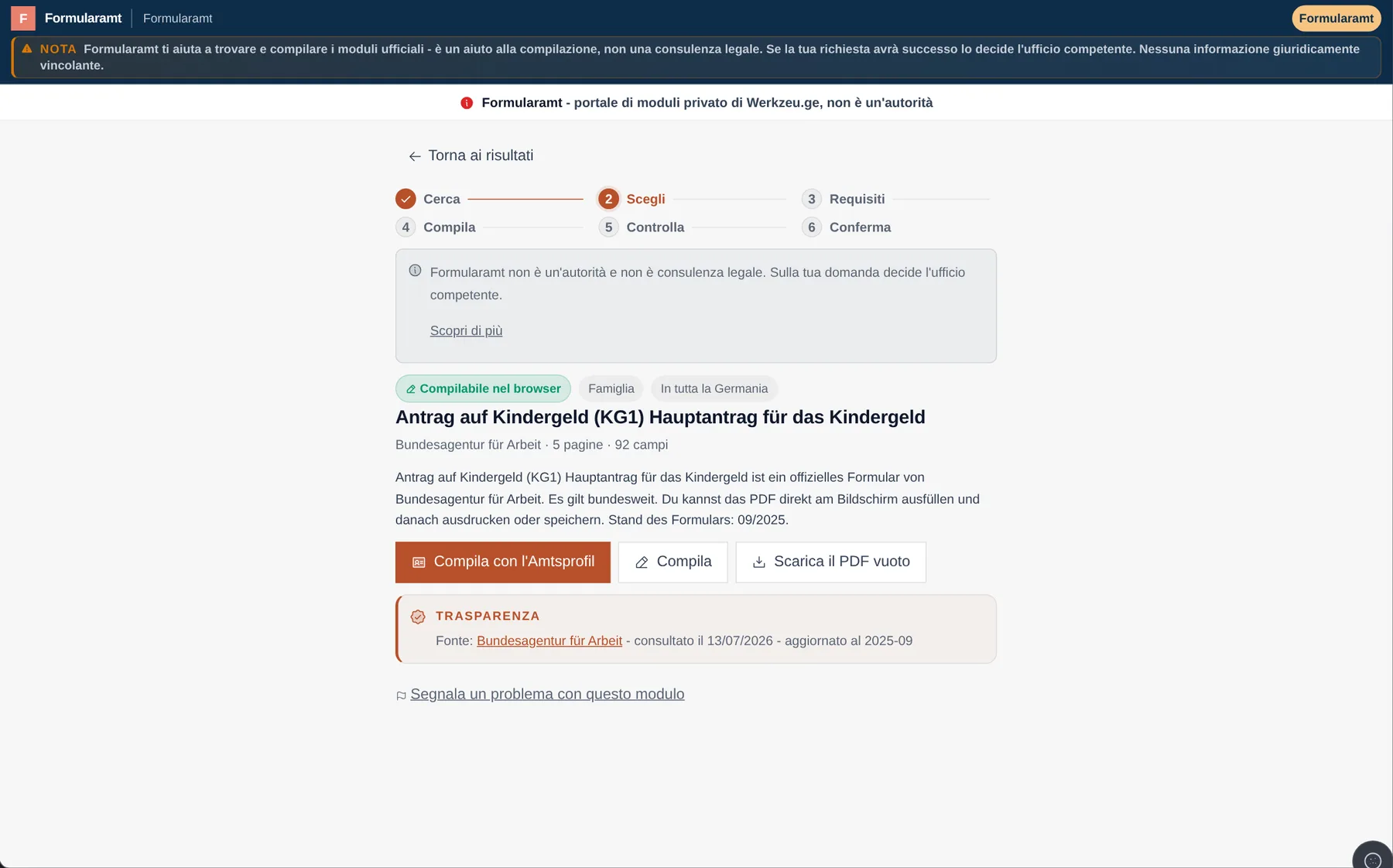
Task: Click Compila con l'Amtsprofil button
Action: pyautogui.click(x=503, y=562)
